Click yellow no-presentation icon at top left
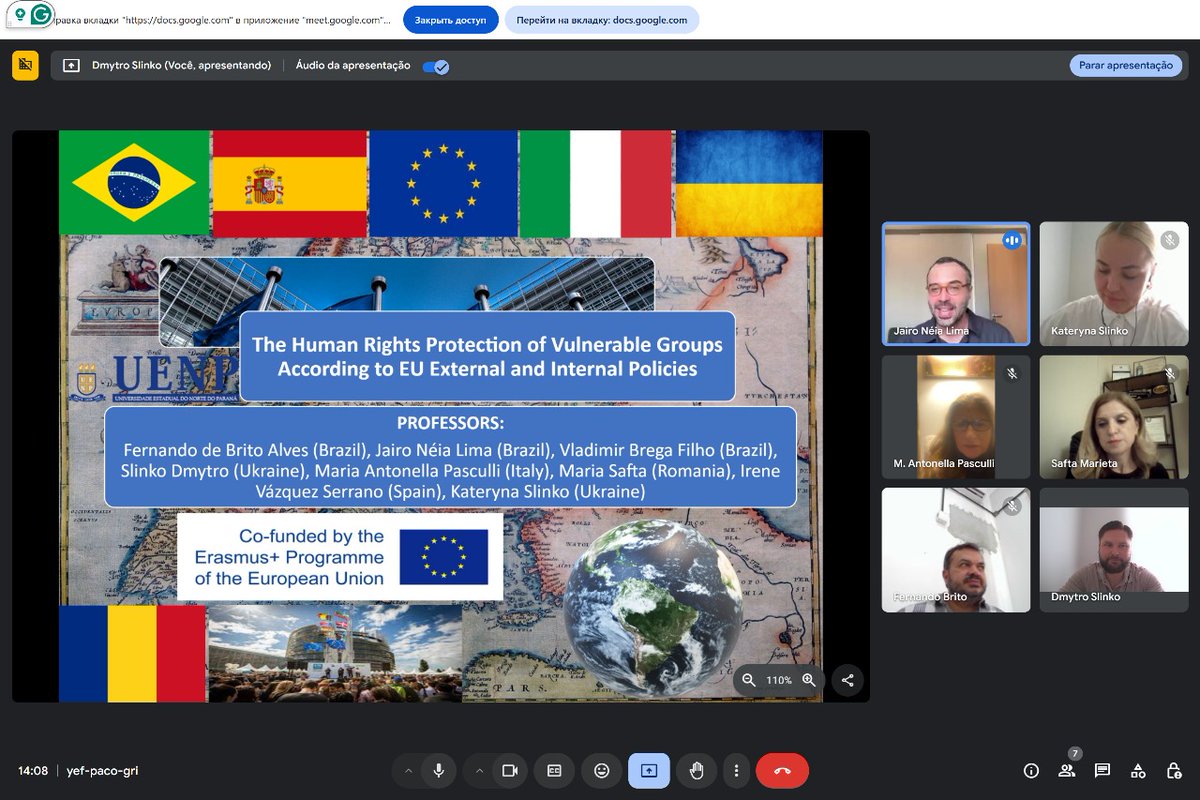This screenshot has width=1200, height=800. point(25,65)
